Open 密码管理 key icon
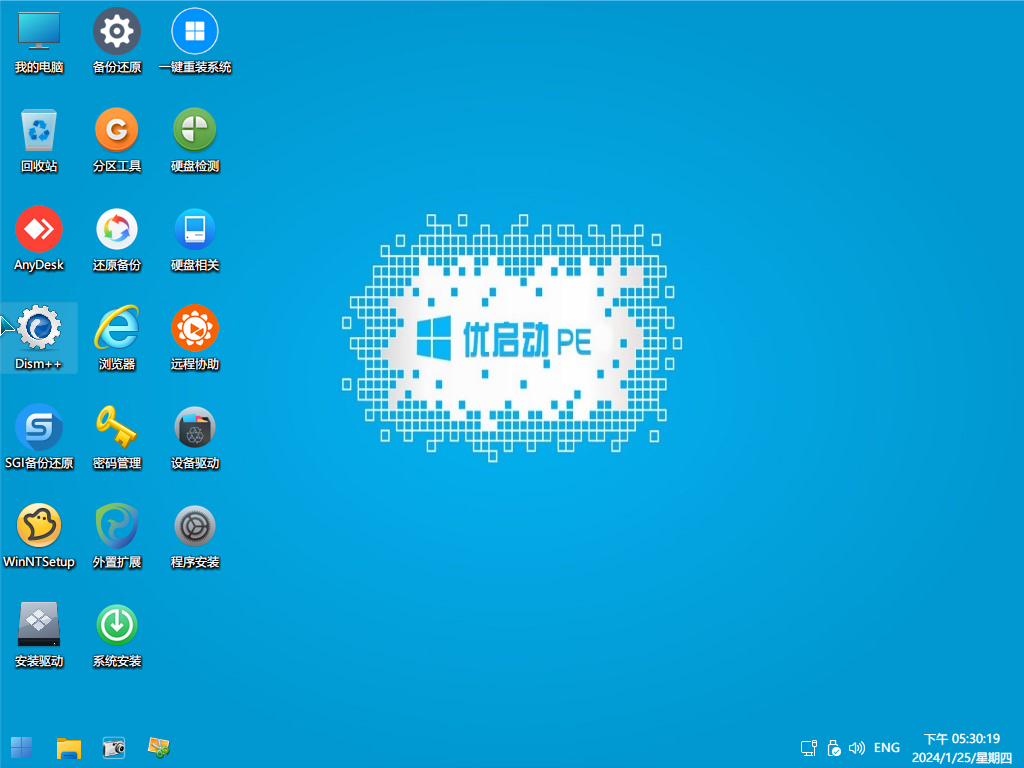The width and height of the screenshot is (1024, 768). coord(116,437)
